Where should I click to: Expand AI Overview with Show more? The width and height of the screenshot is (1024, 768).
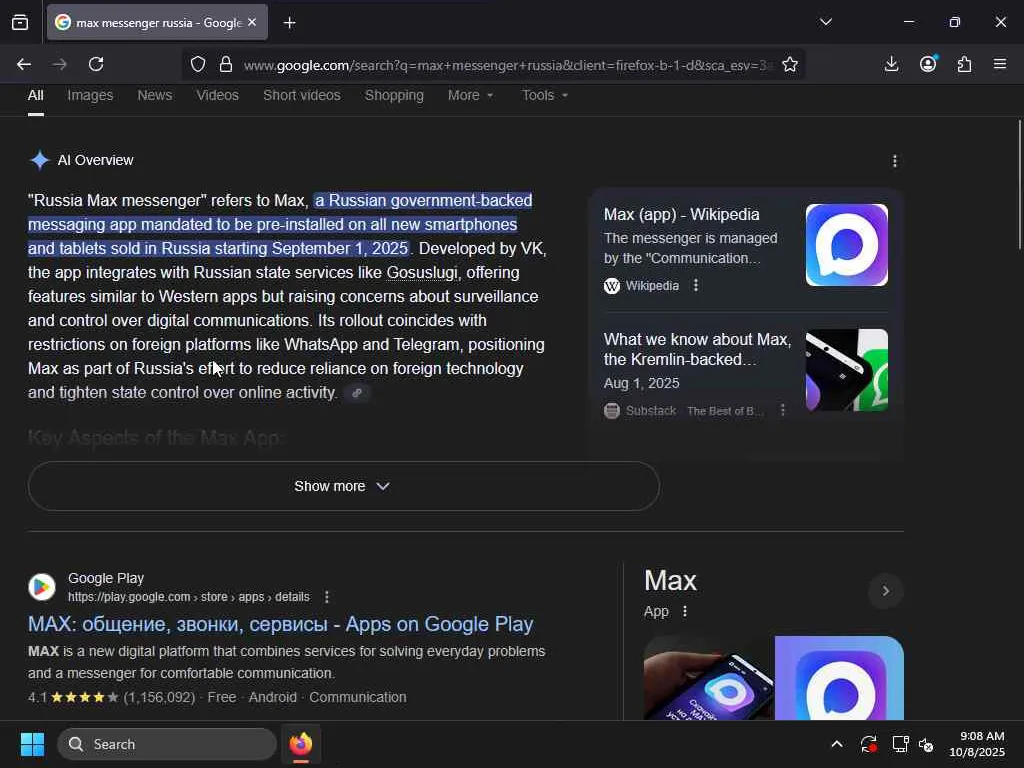344,486
